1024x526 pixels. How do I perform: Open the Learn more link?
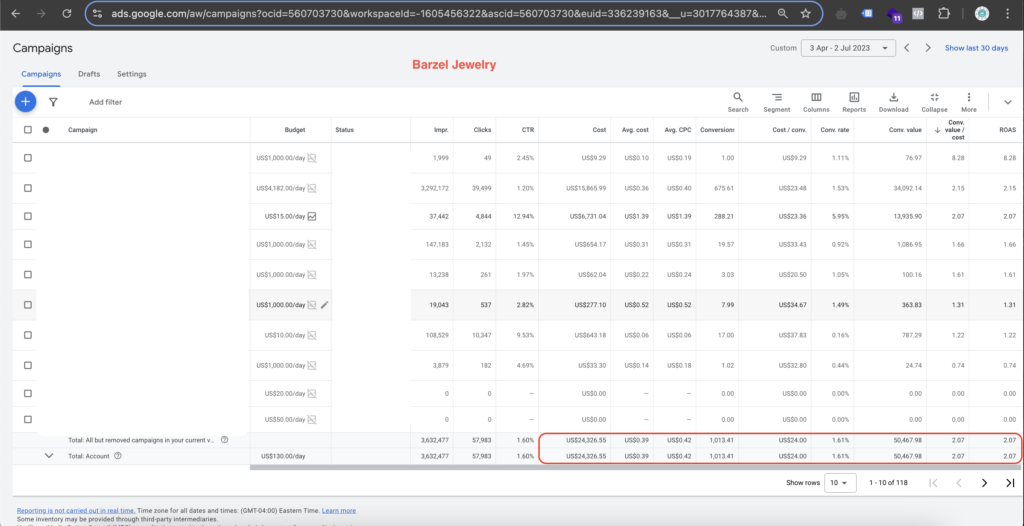pos(338,510)
